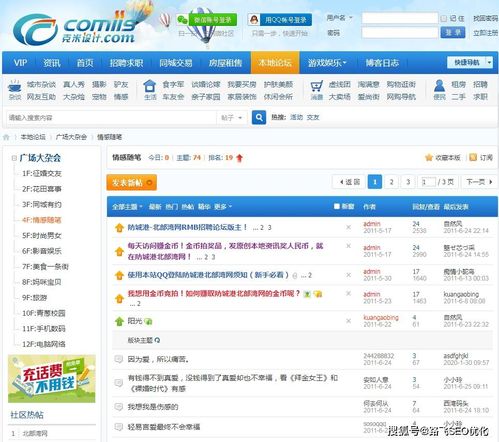The image size is (499, 442).
Task: Select 12F:电脑网络 in sidebar
Action: click(x=44, y=344)
